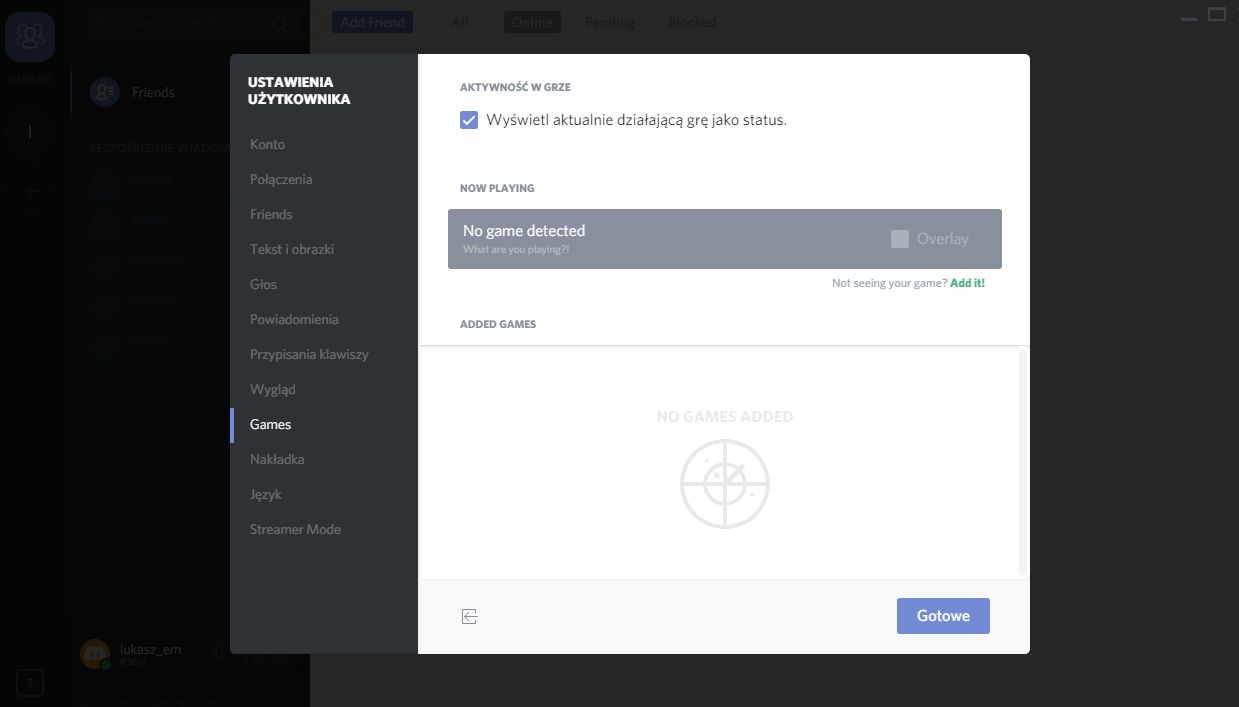Switch to the All friends tab
1239x707 pixels.
pyautogui.click(x=459, y=22)
